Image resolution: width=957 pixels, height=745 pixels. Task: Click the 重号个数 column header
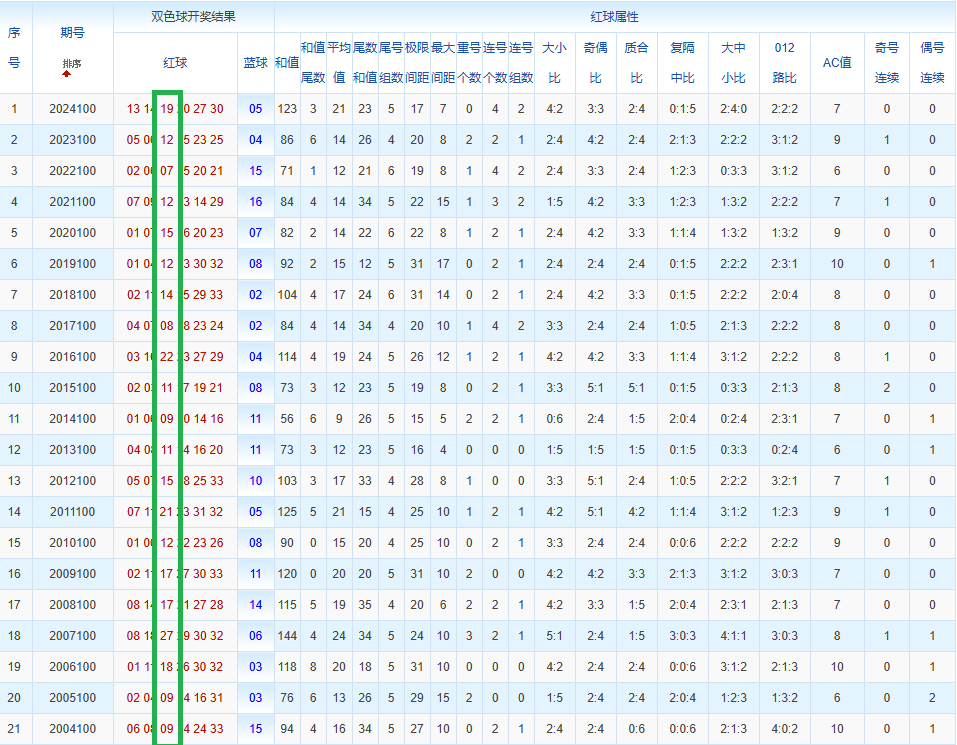coord(469,63)
